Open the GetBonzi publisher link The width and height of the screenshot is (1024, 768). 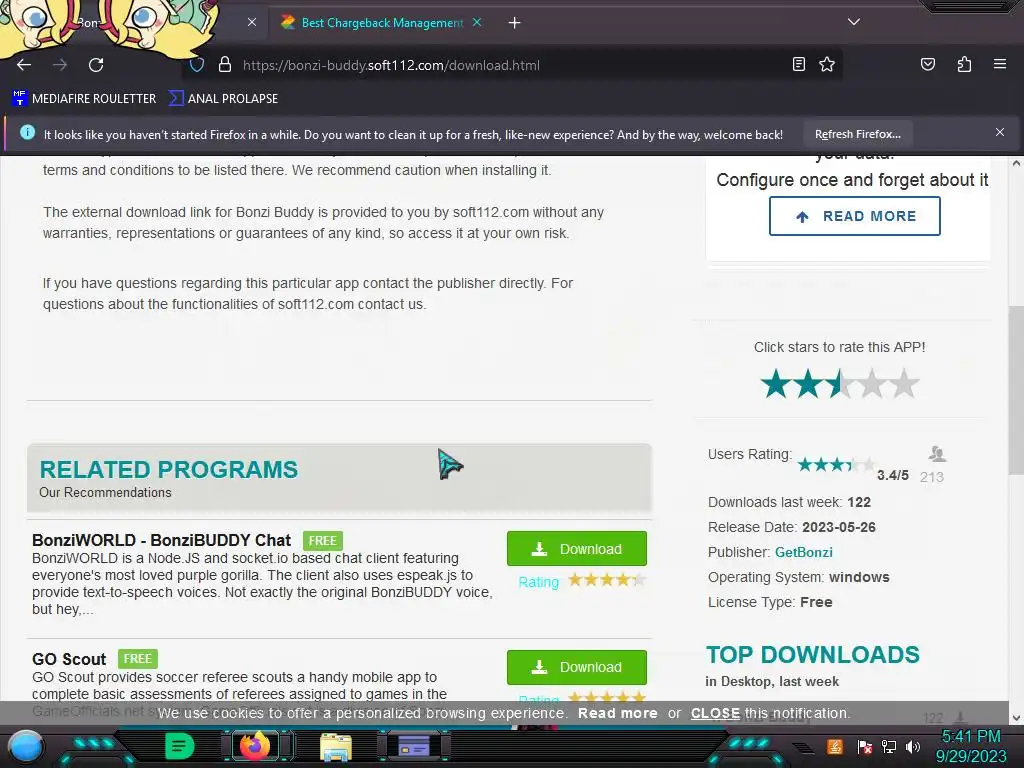click(x=803, y=552)
